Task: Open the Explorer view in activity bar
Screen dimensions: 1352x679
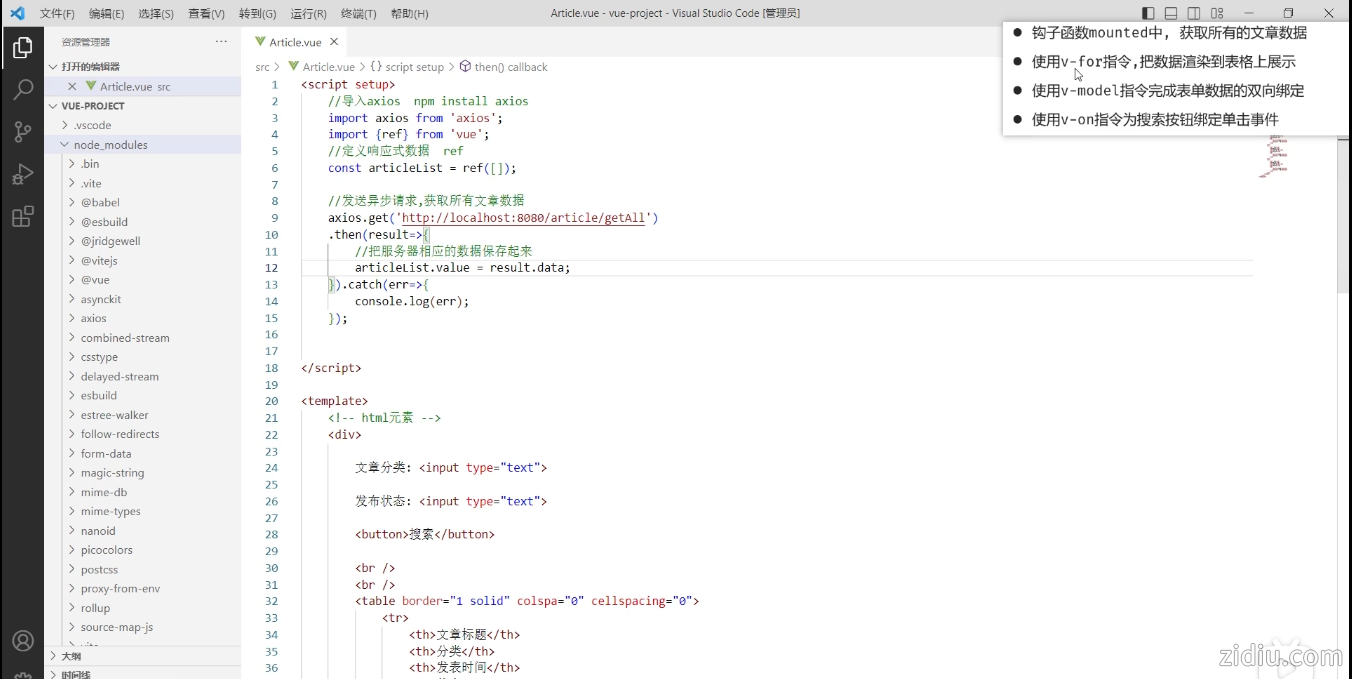Action: [22, 47]
